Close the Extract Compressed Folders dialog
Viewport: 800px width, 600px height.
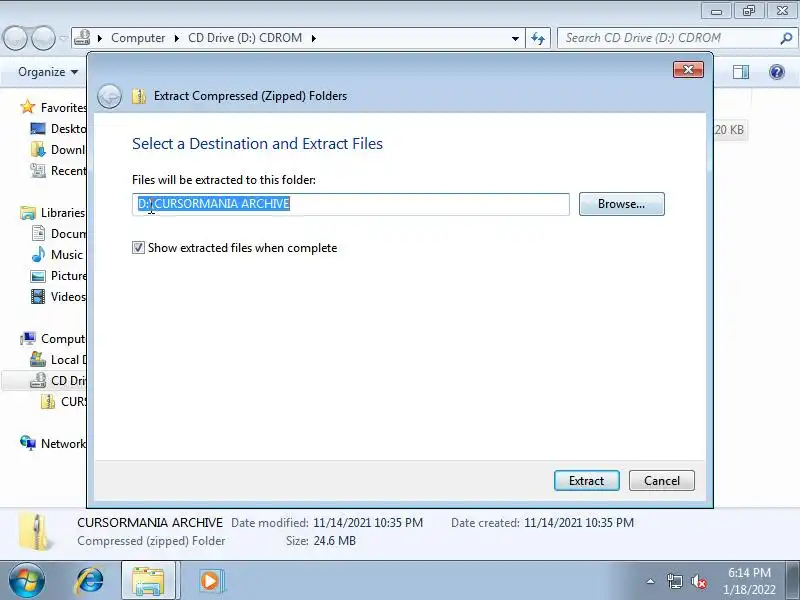pos(688,70)
